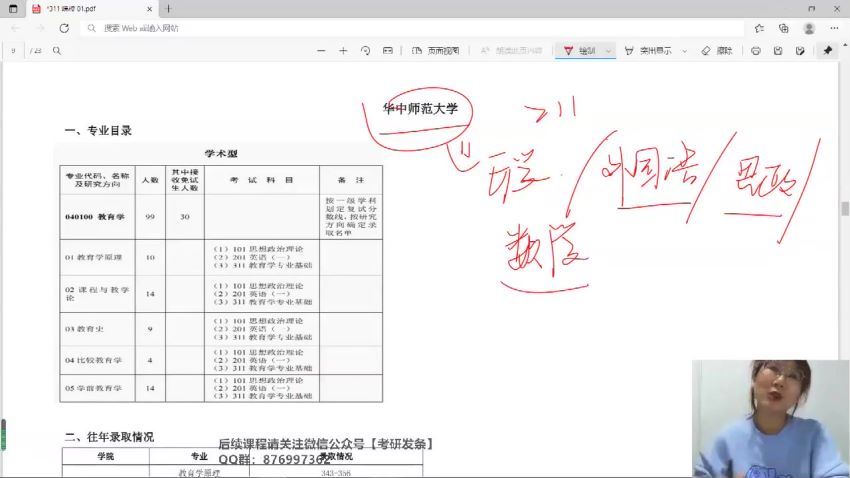Select the 擦除 eraser tool

[717, 50]
